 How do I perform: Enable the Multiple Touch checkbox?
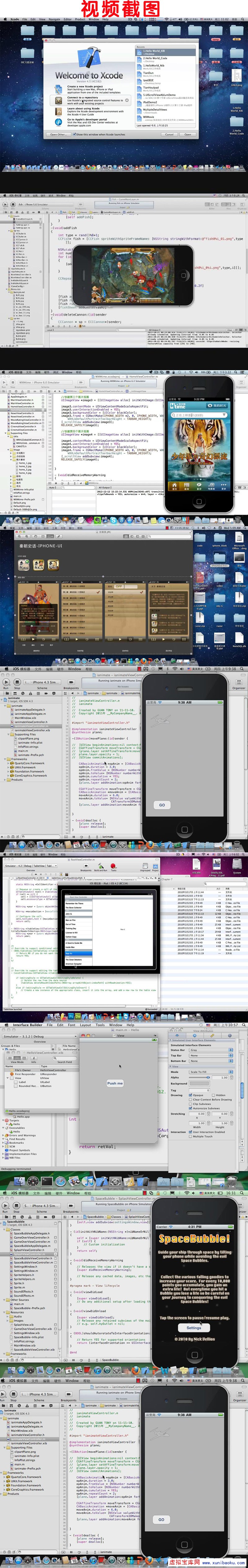[191, 1137]
